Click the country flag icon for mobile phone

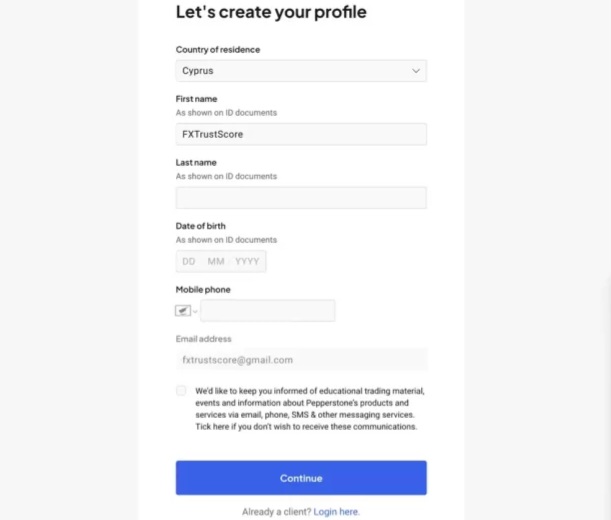coord(183,311)
